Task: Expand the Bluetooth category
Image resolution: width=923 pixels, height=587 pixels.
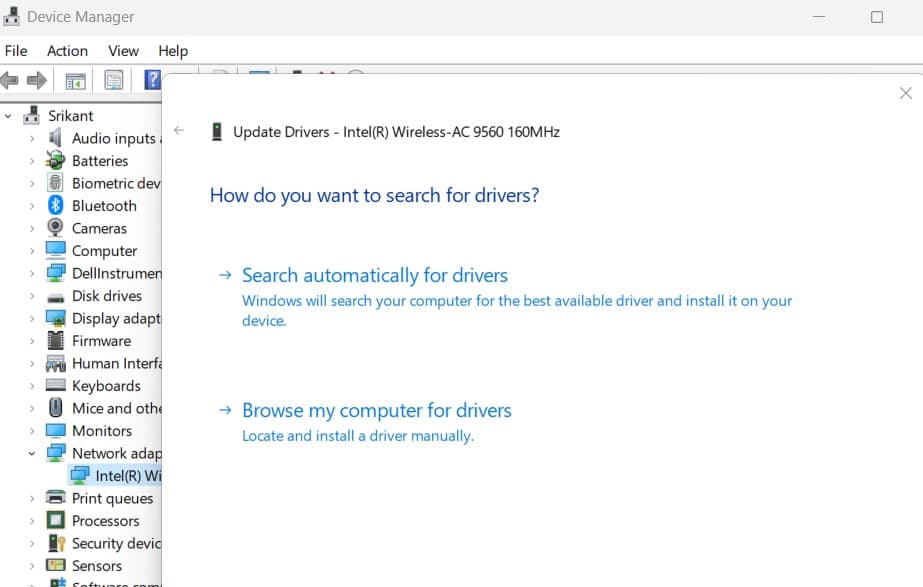Action: click(32, 206)
